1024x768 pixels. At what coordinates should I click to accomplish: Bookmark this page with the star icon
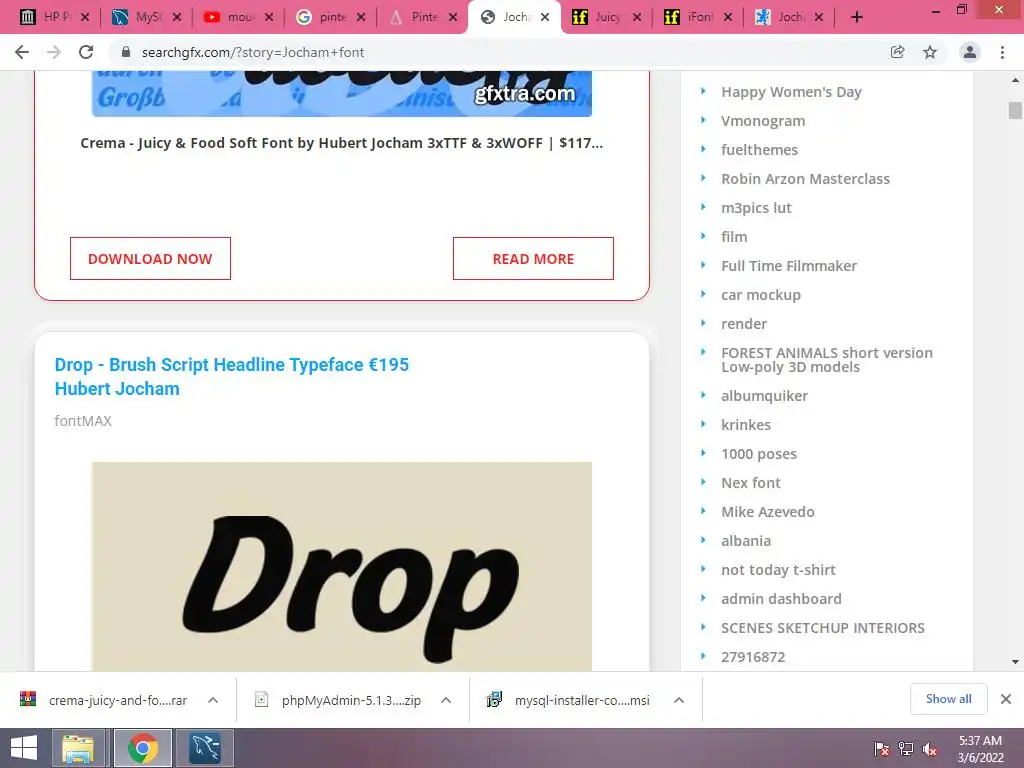click(x=930, y=52)
